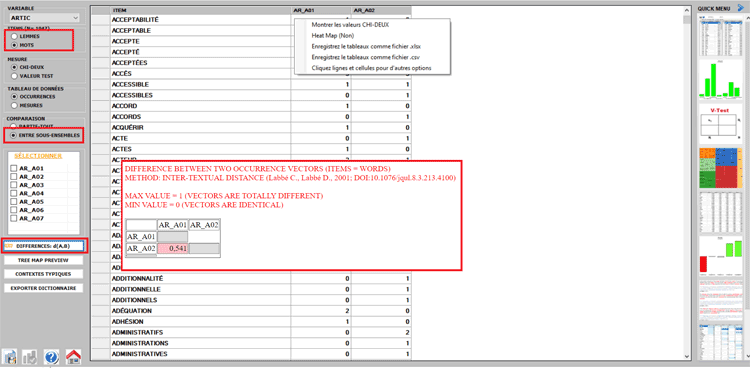
Task: Click the DIFFERENCES: d(A,B) button
Action: [x=44, y=246]
